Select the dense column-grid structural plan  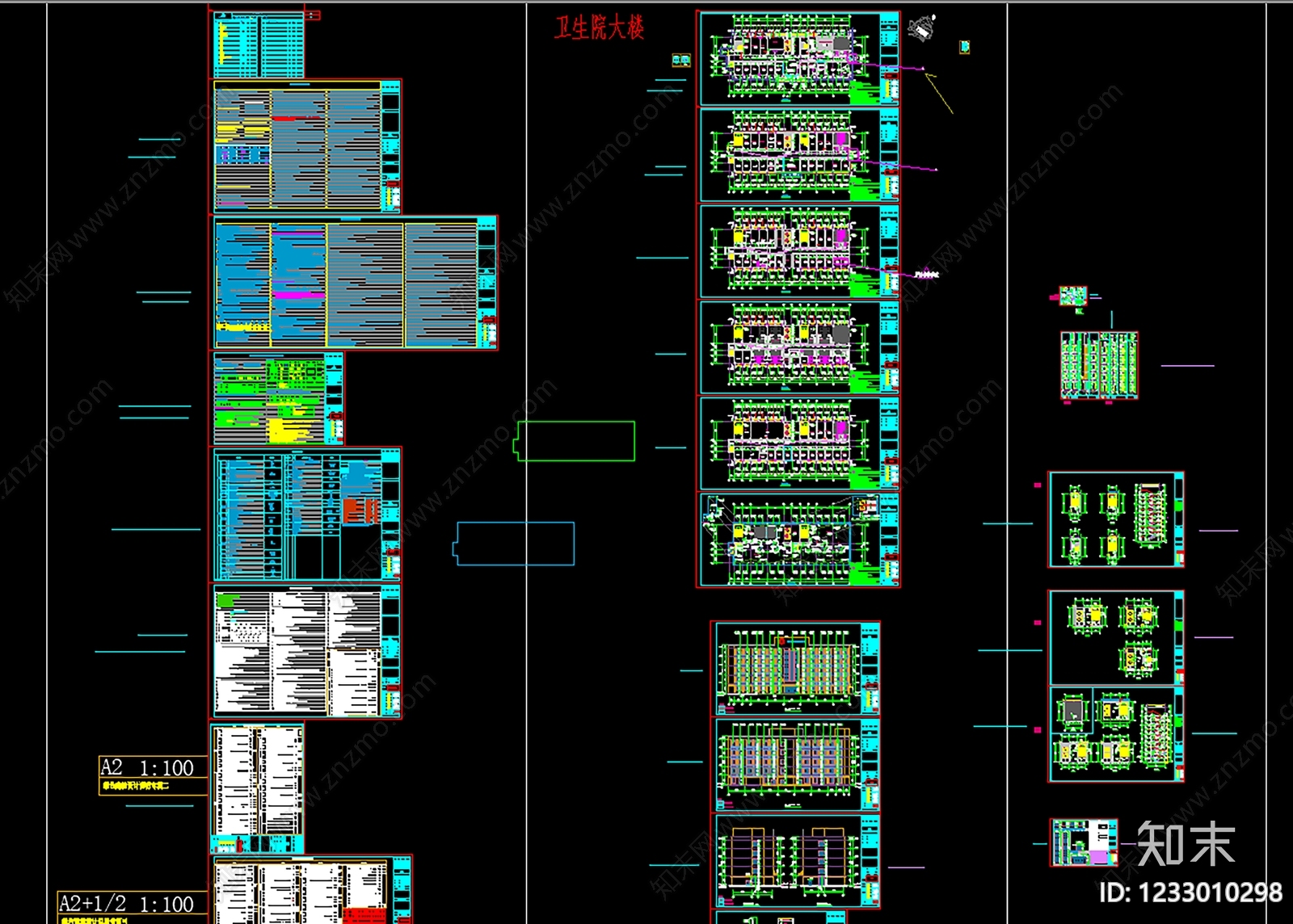coord(1099,365)
